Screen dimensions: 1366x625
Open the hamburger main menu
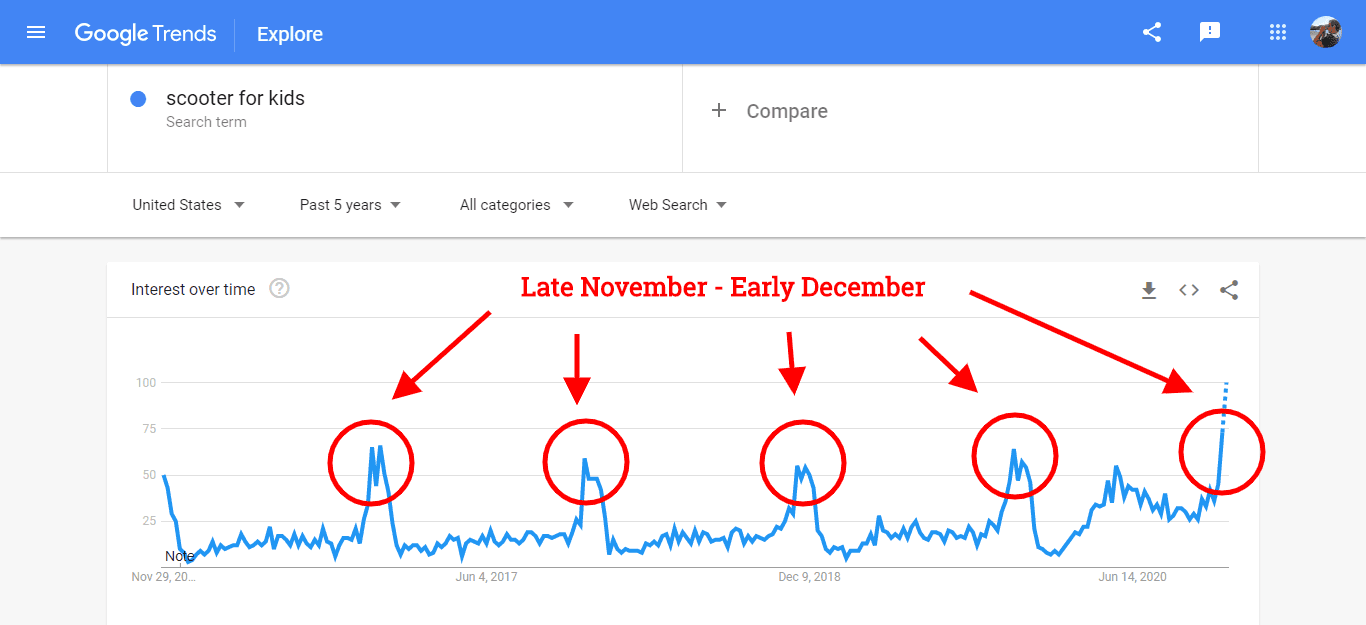click(x=36, y=33)
